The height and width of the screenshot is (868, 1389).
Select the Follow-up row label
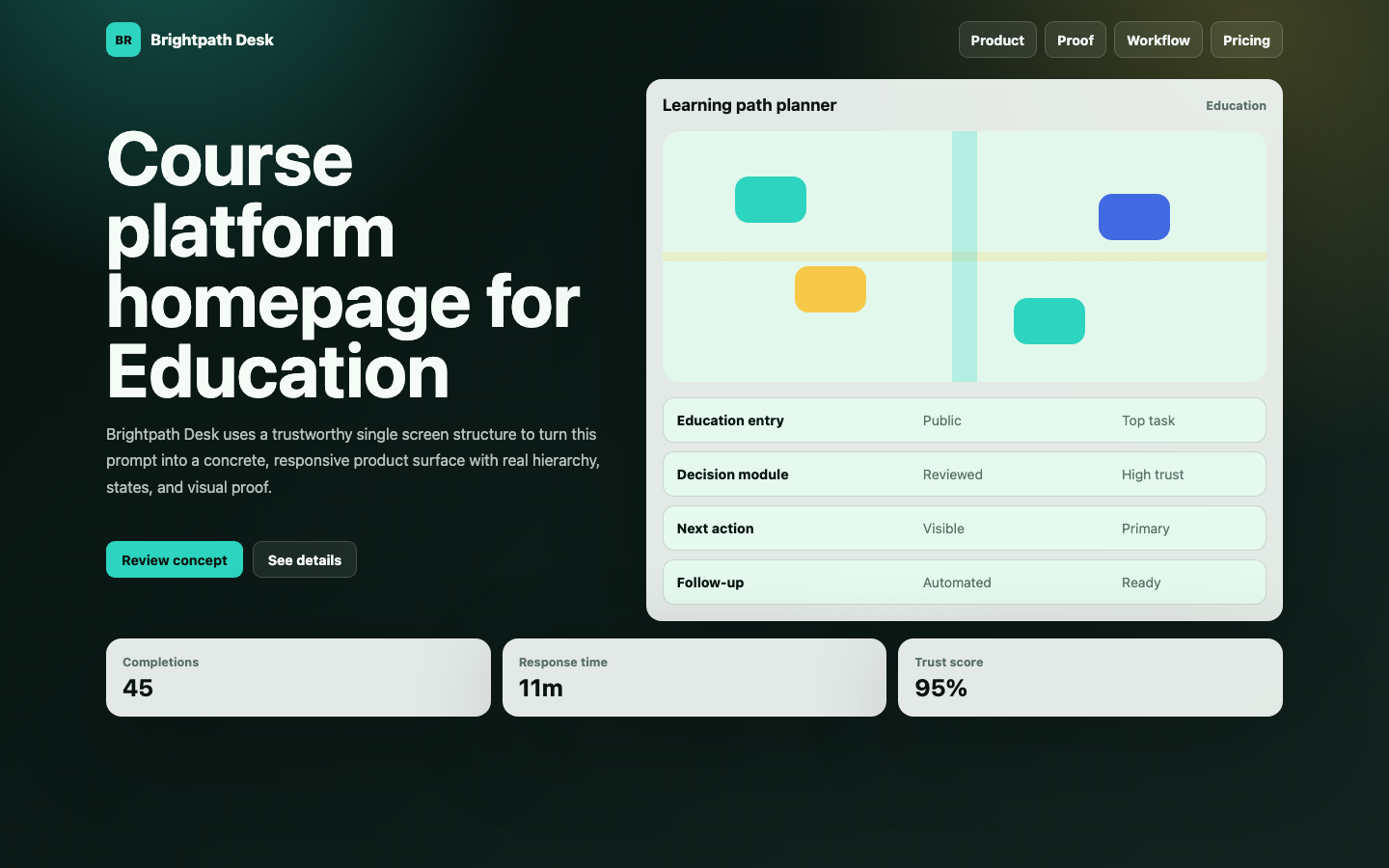click(710, 583)
